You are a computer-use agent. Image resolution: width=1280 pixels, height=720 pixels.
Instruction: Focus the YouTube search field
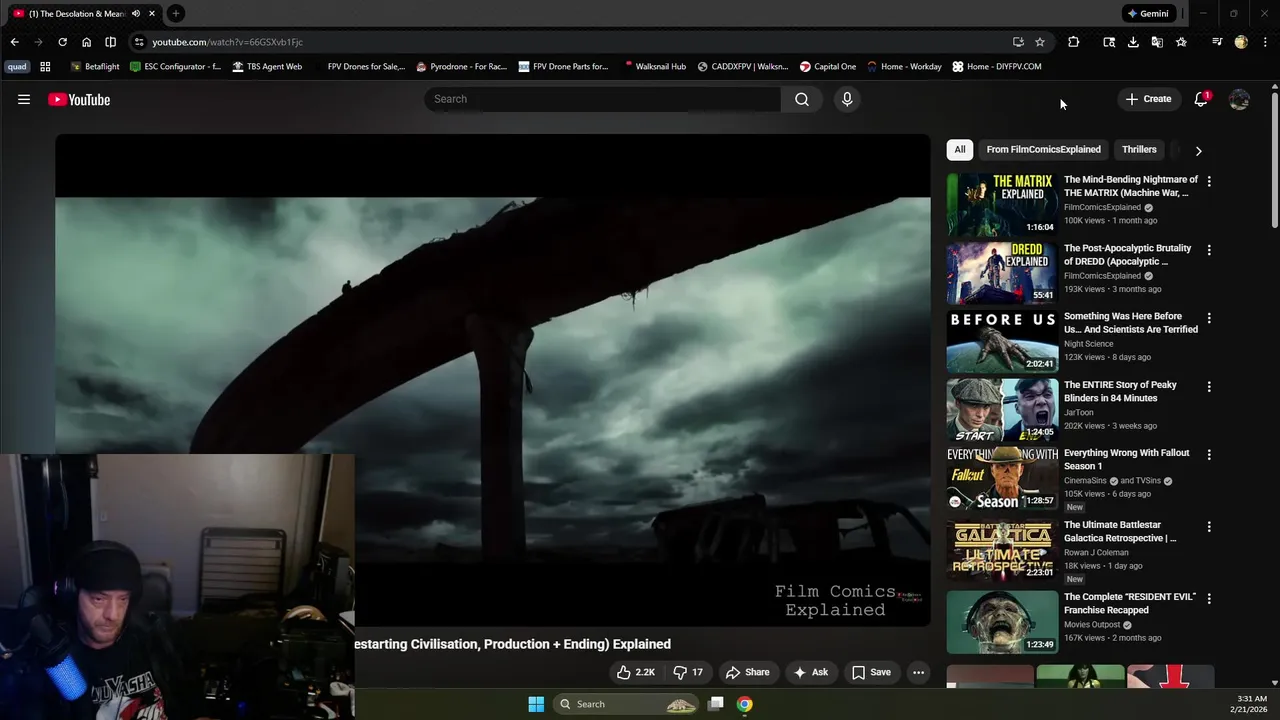tap(603, 99)
